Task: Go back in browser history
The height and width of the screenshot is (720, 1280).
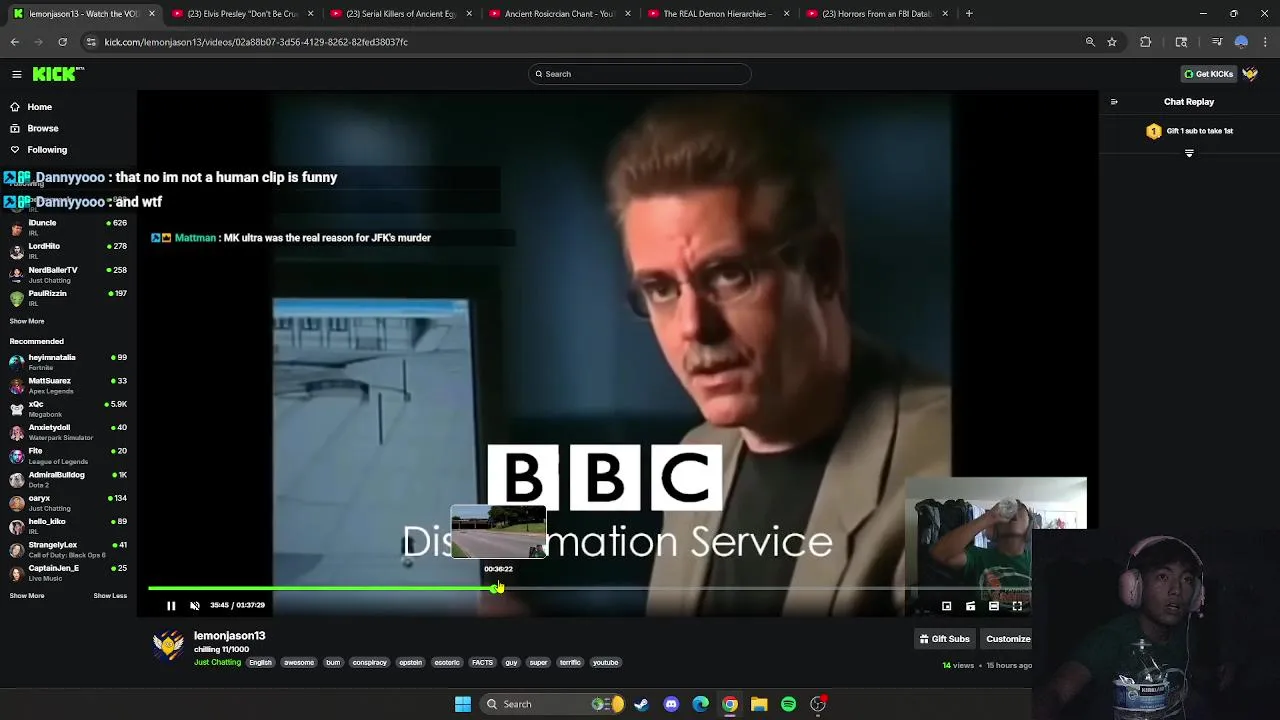Action: (x=15, y=42)
